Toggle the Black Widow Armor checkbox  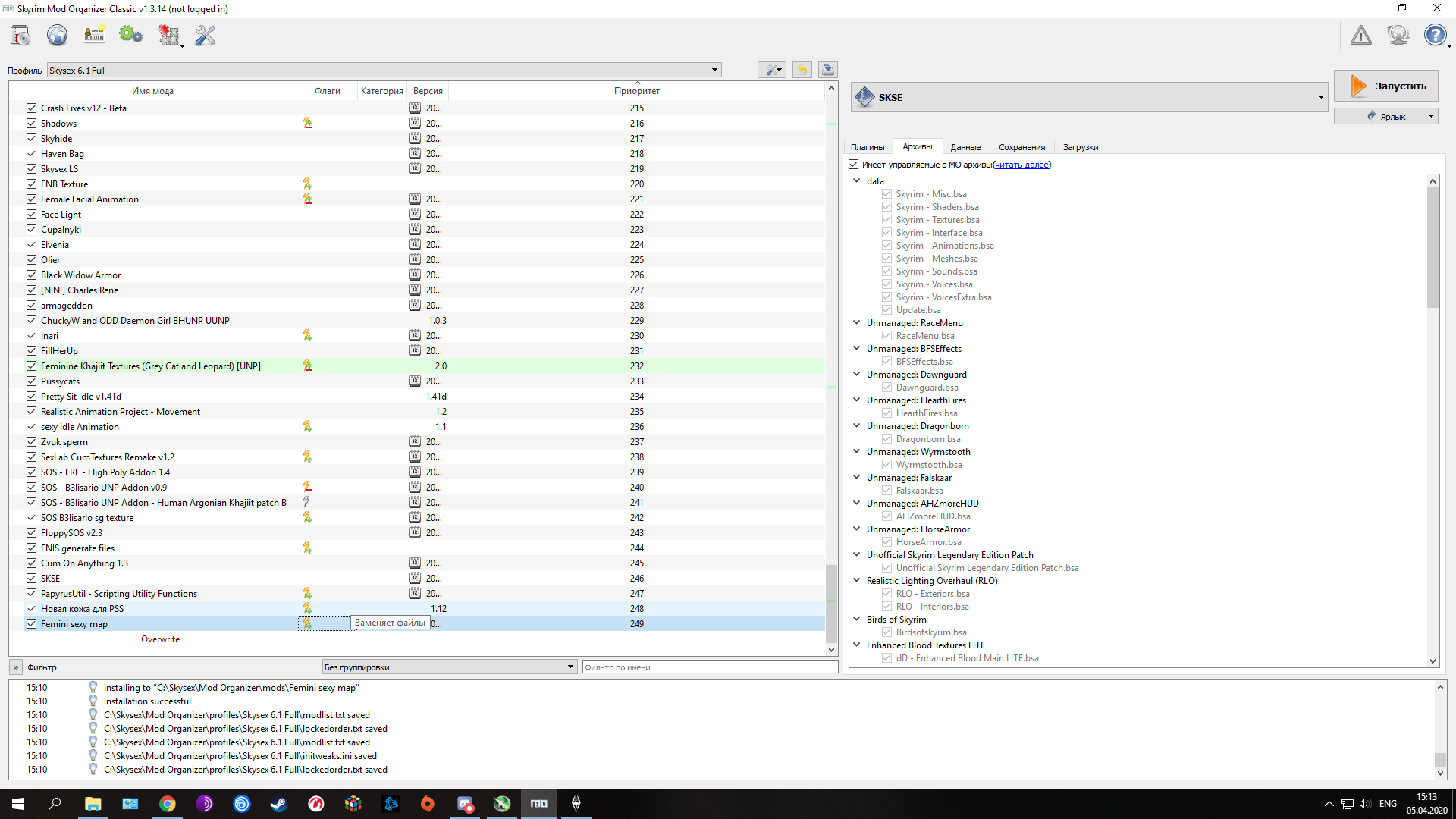click(x=31, y=275)
